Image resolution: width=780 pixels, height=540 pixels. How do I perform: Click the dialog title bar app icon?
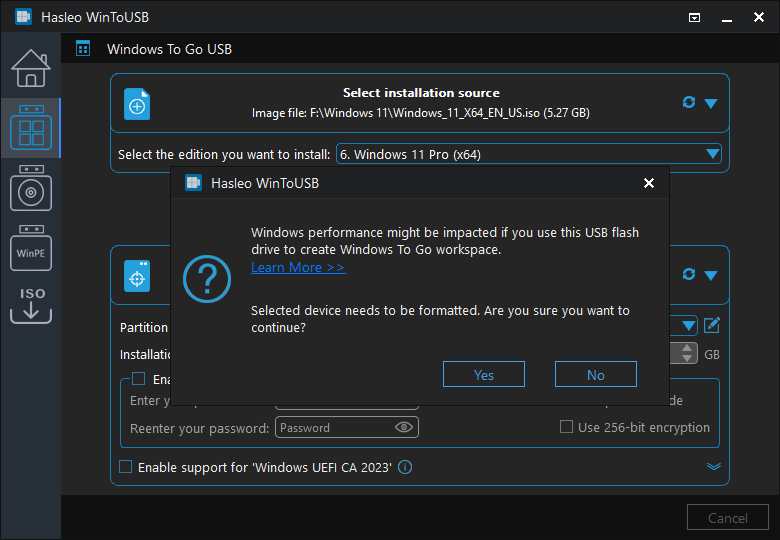click(194, 183)
